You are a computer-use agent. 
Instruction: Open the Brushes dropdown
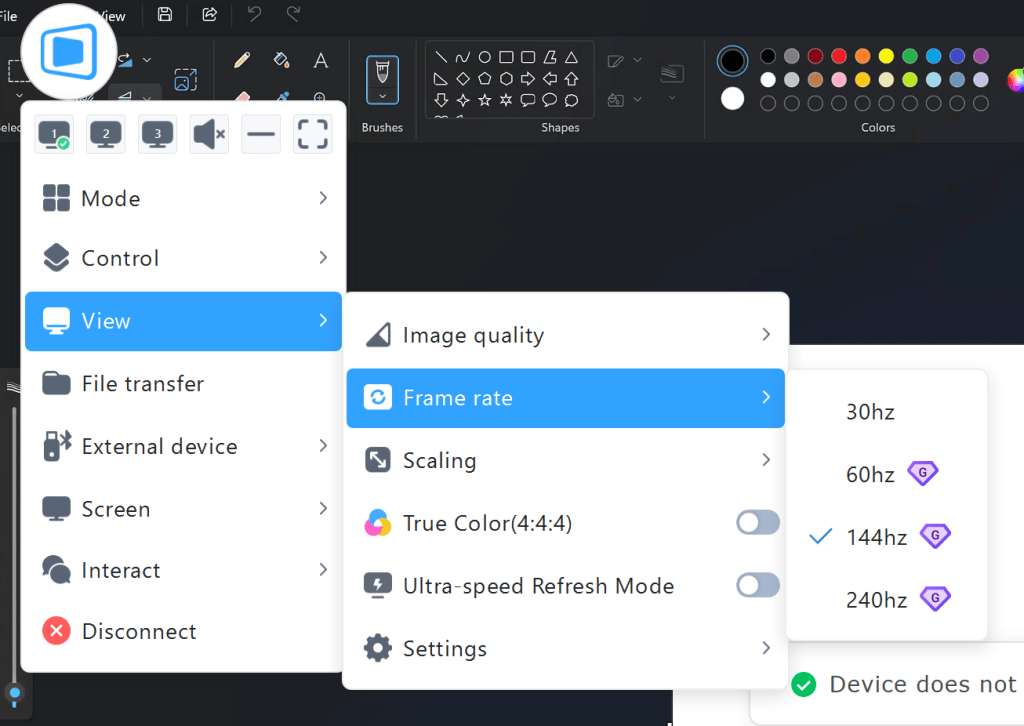point(383,96)
